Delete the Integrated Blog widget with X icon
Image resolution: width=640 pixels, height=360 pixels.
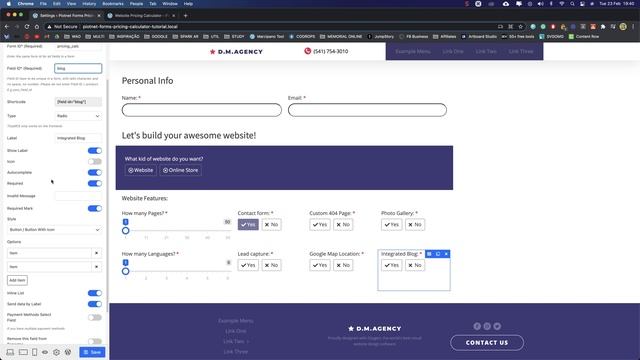point(446,254)
